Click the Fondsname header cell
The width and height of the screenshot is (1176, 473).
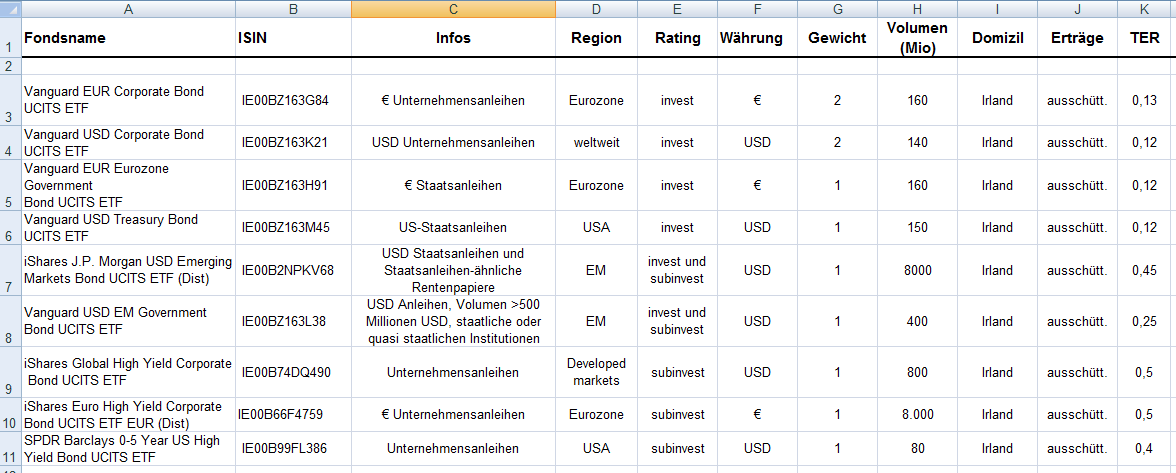(x=128, y=38)
